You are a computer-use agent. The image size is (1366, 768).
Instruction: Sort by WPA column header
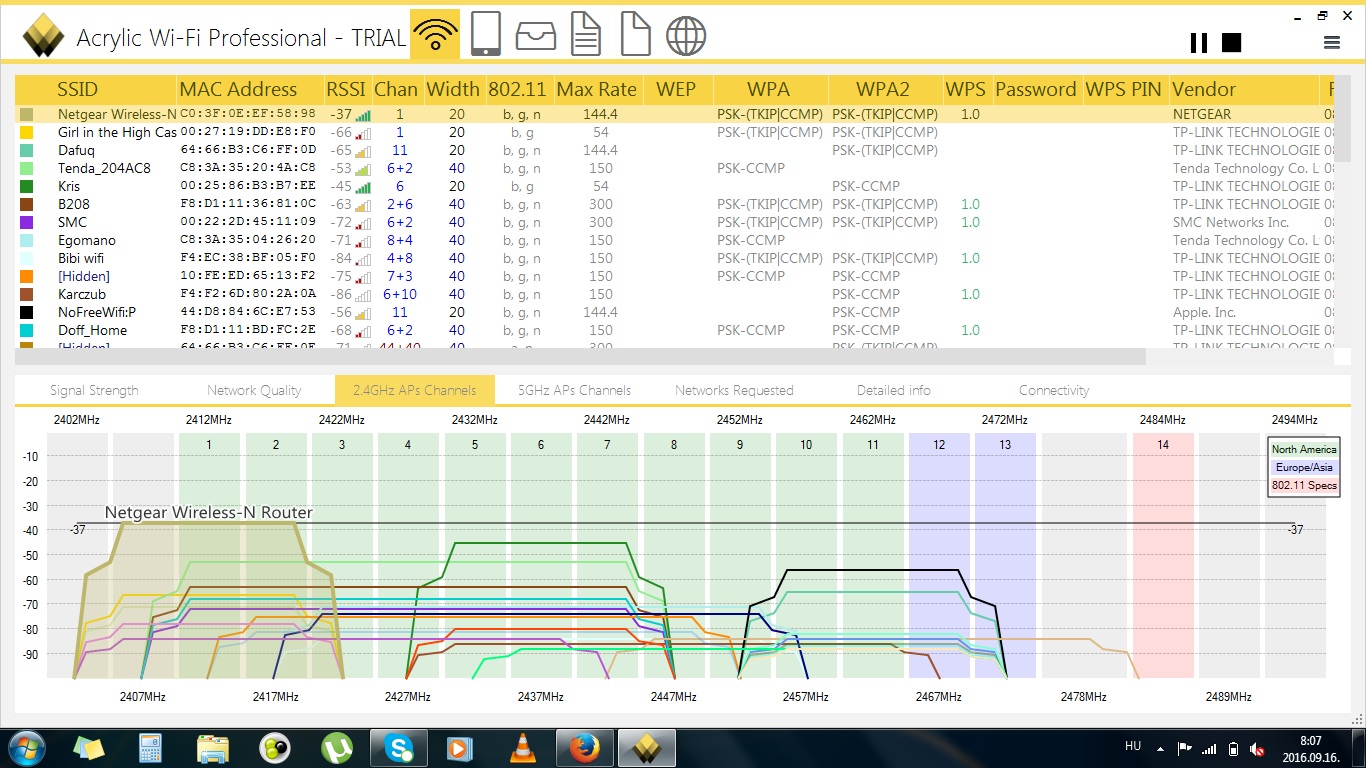768,89
